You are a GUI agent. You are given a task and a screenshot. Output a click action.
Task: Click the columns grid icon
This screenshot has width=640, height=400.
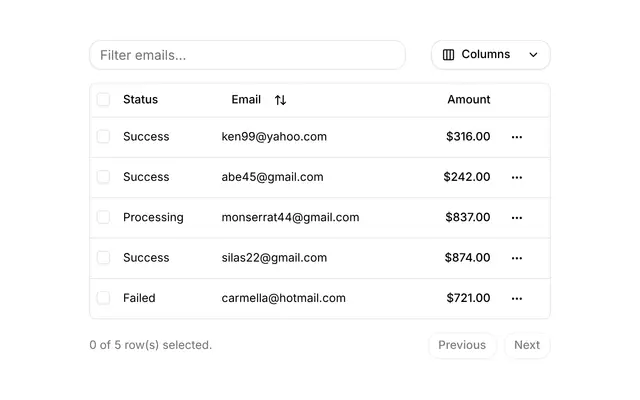click(x=448, y=55)
